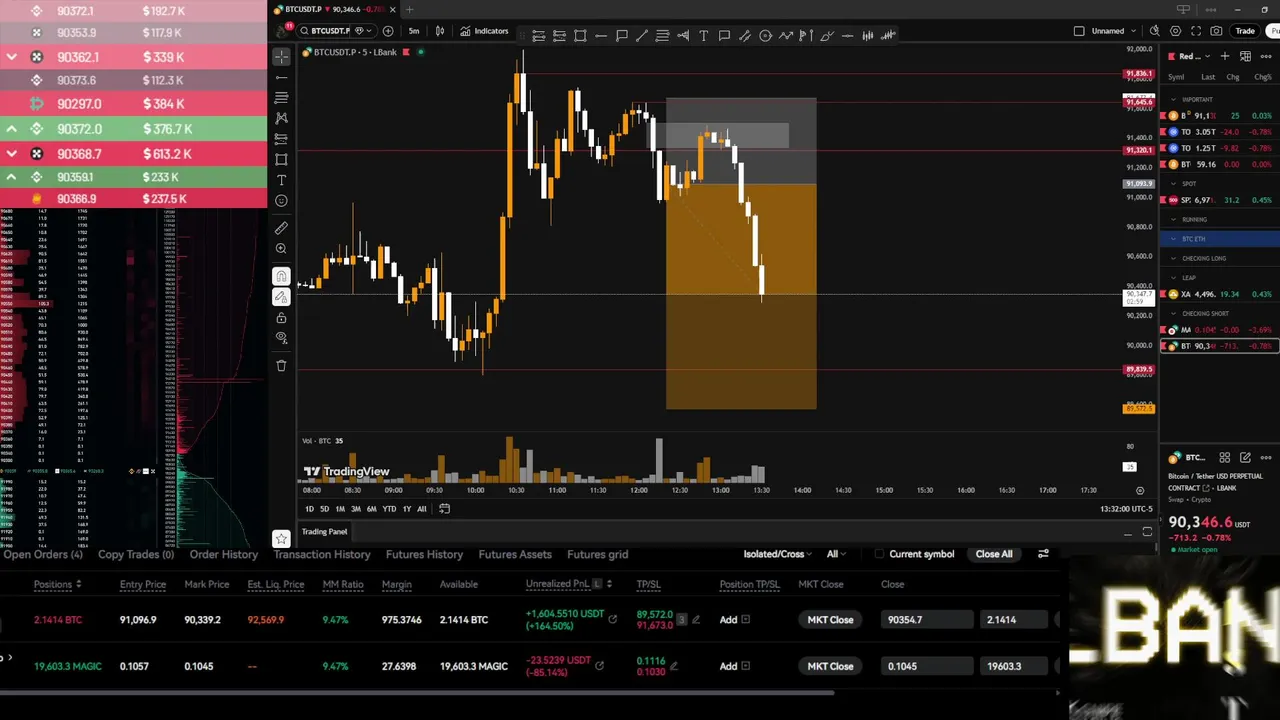Select the callout comment favorite tool

[x=724, y=36]
